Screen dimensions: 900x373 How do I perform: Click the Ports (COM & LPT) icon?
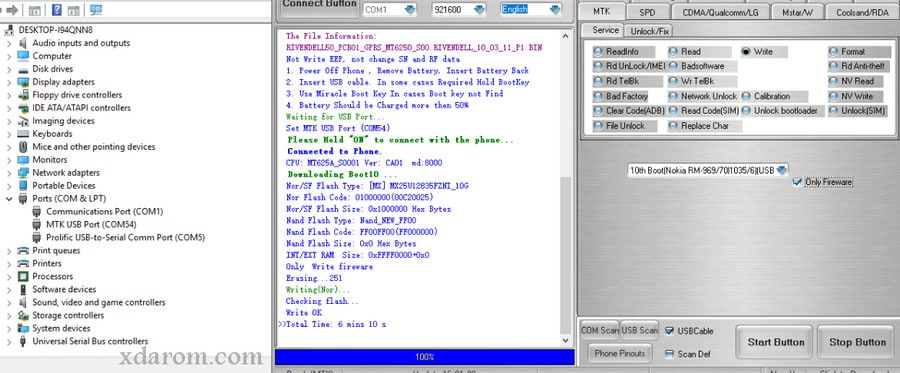[x=23, y=199]
